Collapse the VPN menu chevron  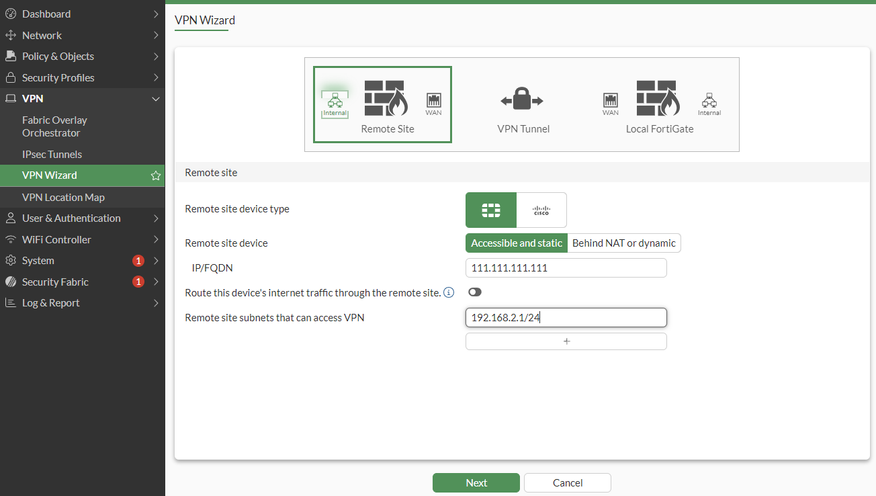point(156,99)
